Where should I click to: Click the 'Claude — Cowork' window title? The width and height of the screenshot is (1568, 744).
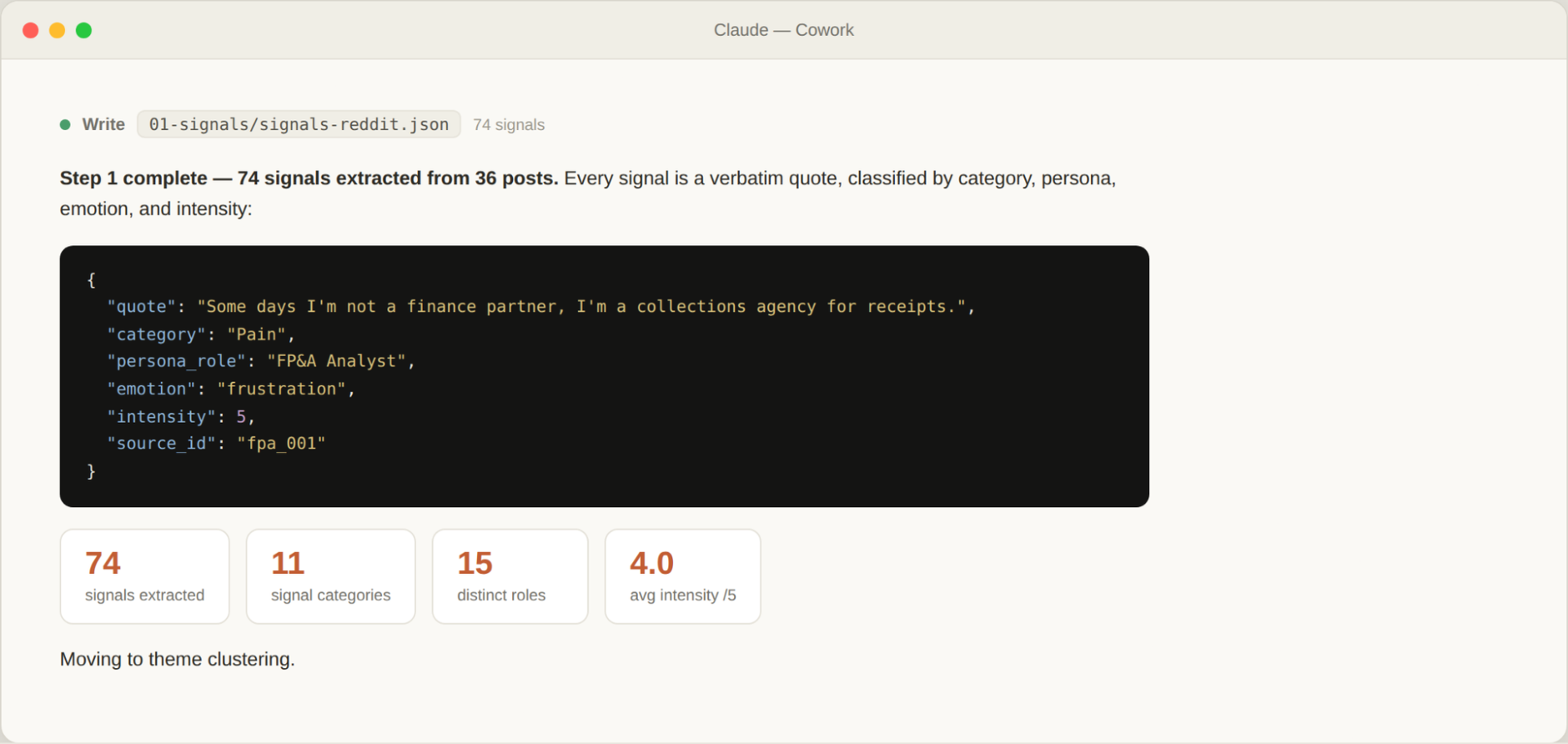pyautogui.click(x=784, y=30)
